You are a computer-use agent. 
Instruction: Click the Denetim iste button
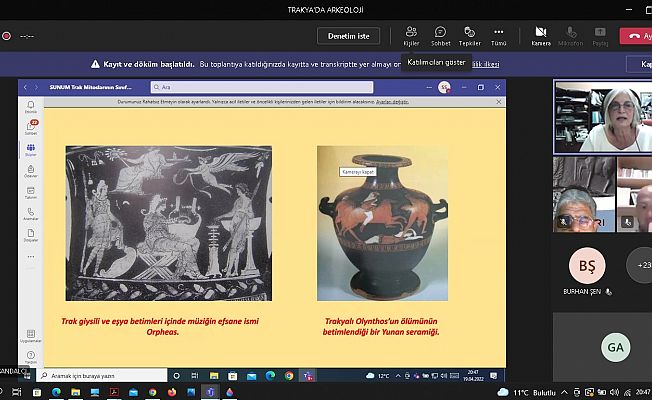point(348,36)
